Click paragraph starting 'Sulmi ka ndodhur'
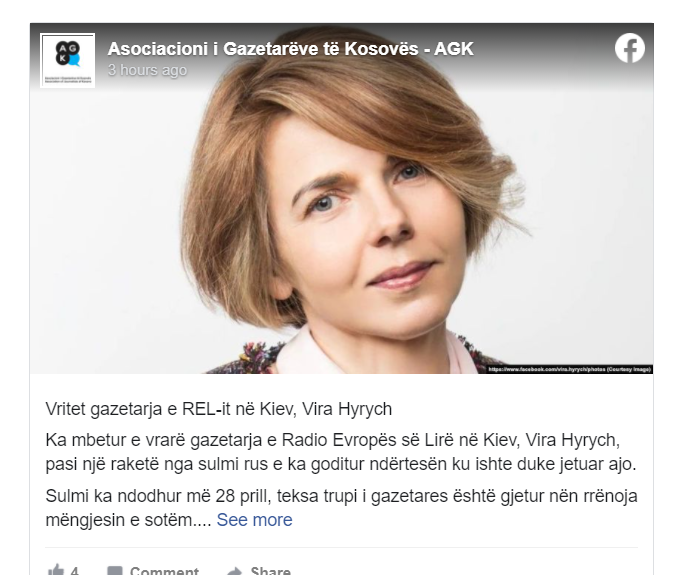This screenshot has width=677, height=575. tap(341, 508)
